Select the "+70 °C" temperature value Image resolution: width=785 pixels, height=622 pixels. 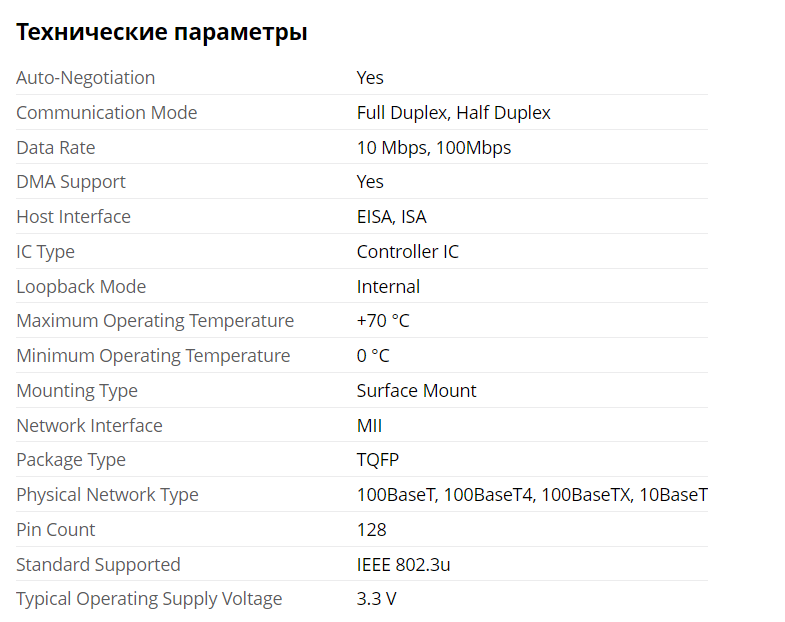tap(383, 321)
